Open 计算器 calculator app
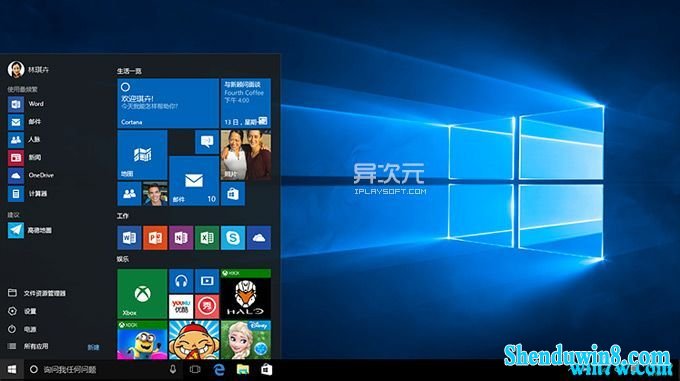Screen dimensions: 680x381 [27, 194]
